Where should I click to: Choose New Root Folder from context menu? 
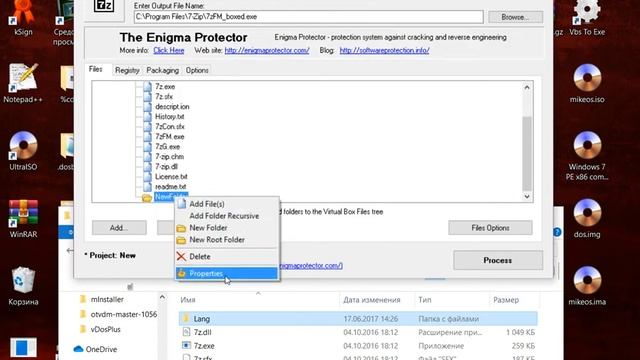pyautogui.click(x=227, y=240)
